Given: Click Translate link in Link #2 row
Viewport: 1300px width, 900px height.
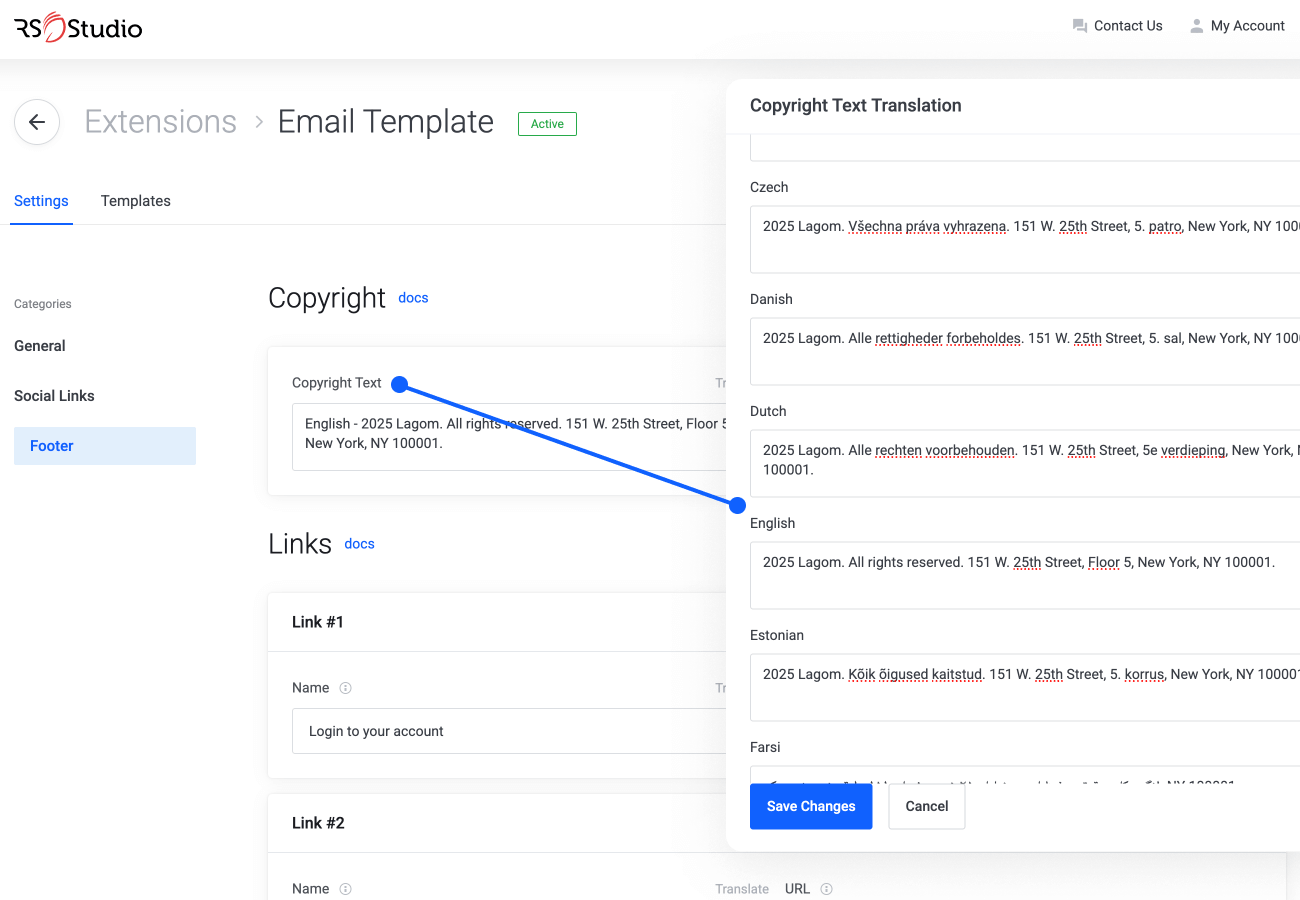Looking at the screenshot, I should [x=742, y=889].
